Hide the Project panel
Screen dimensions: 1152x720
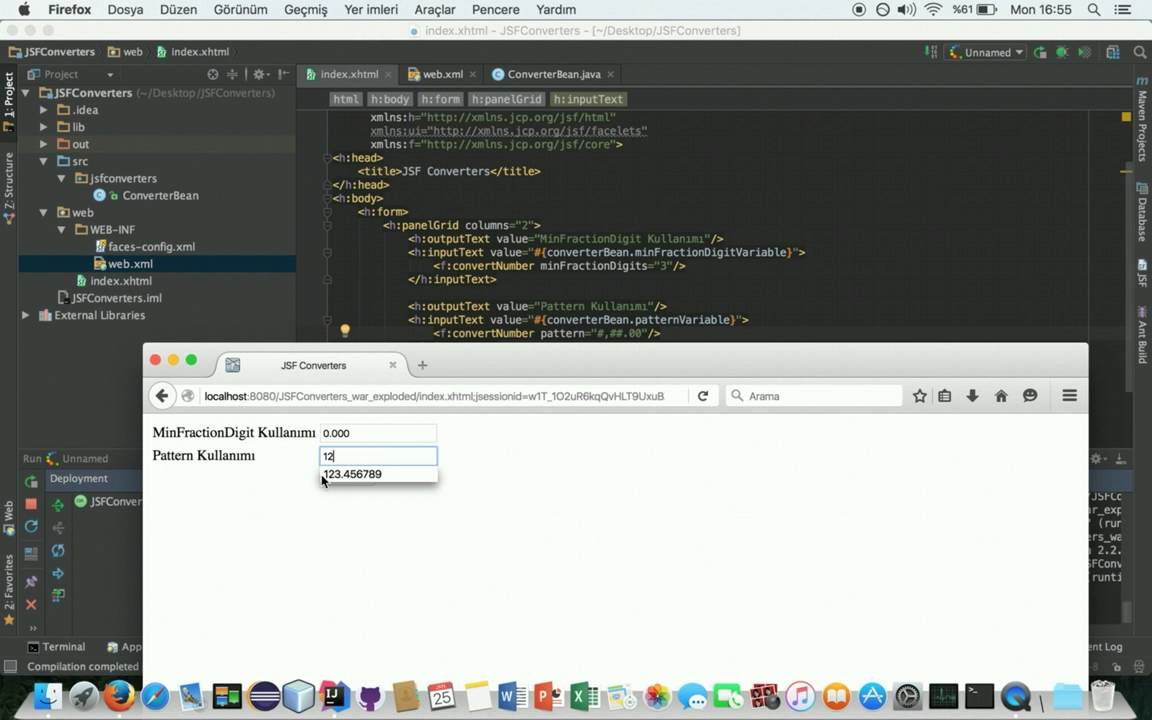(x=284, y=74)
